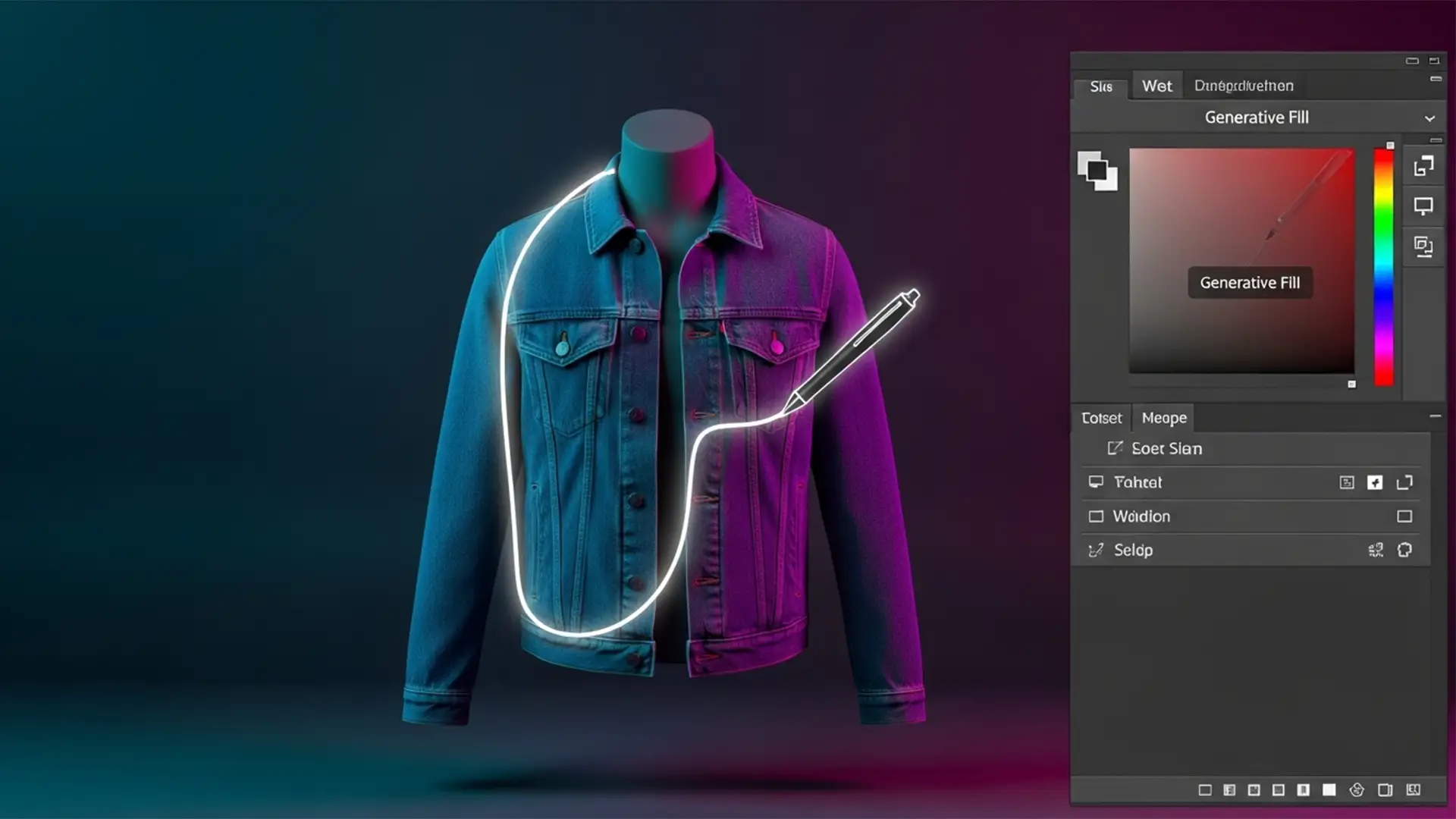This screenshot has width=1456, height=819.
Task: Click the frame icon at the right panel edge
Action: (x=1404, y=482)
